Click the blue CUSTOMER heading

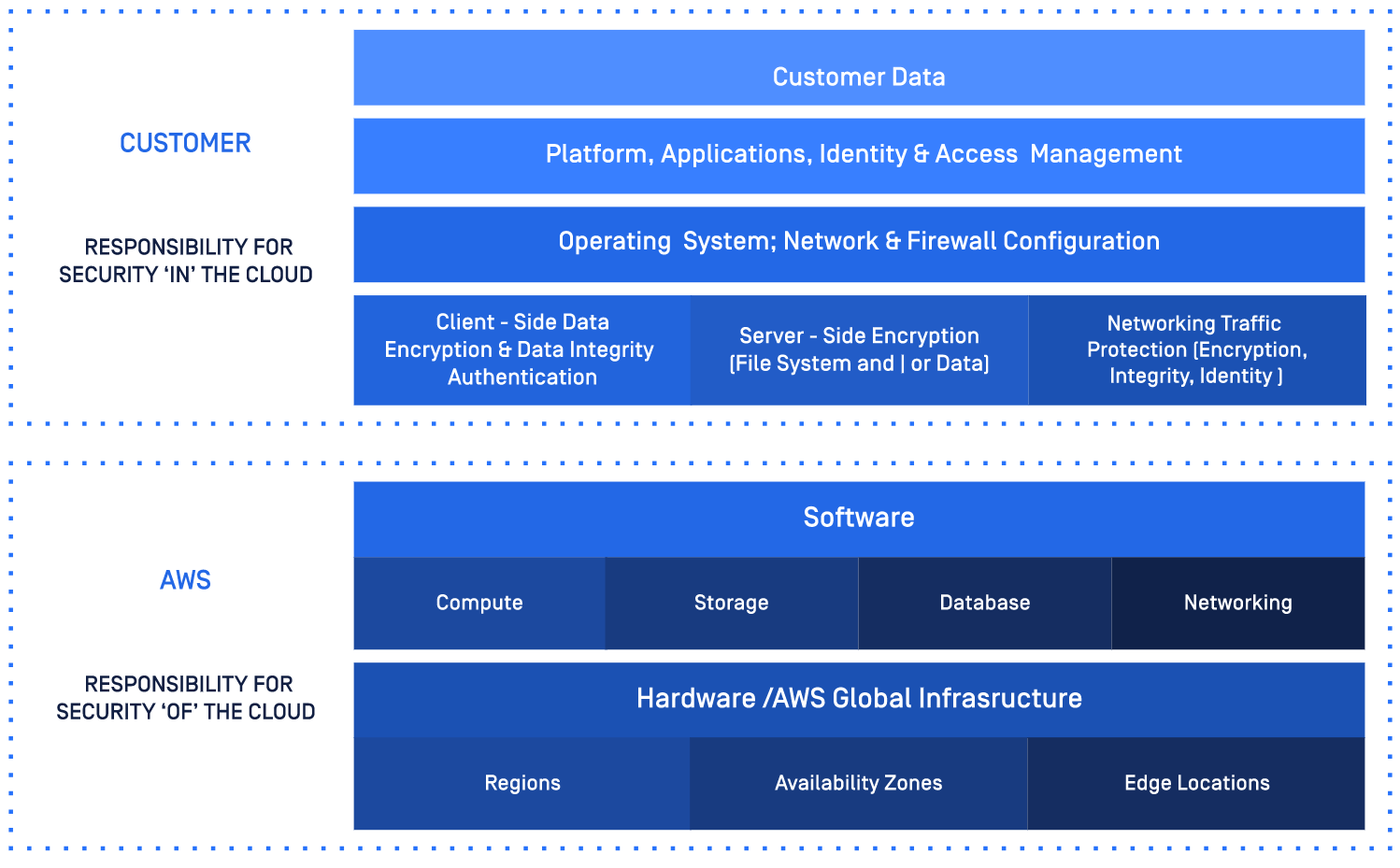(185, 143)
